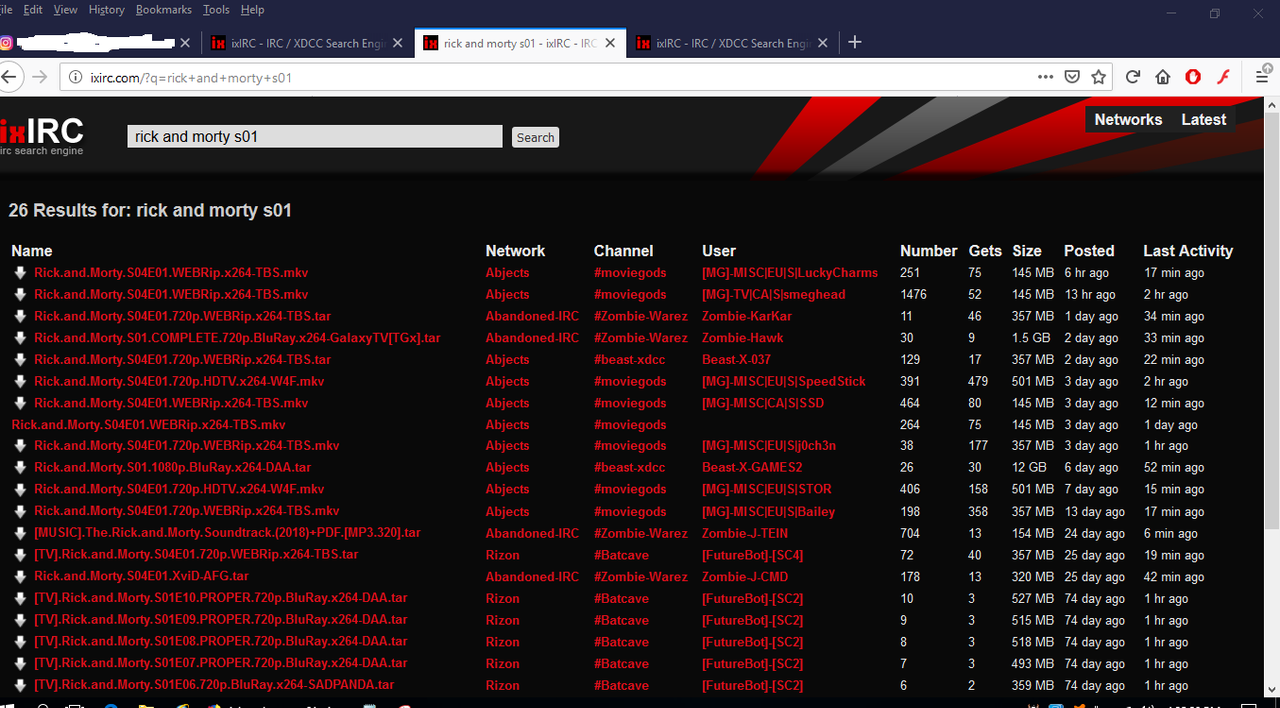Screen dimensions: 1280x708
Task: Click the Last Activity column header
Action: pos(1188,251)
